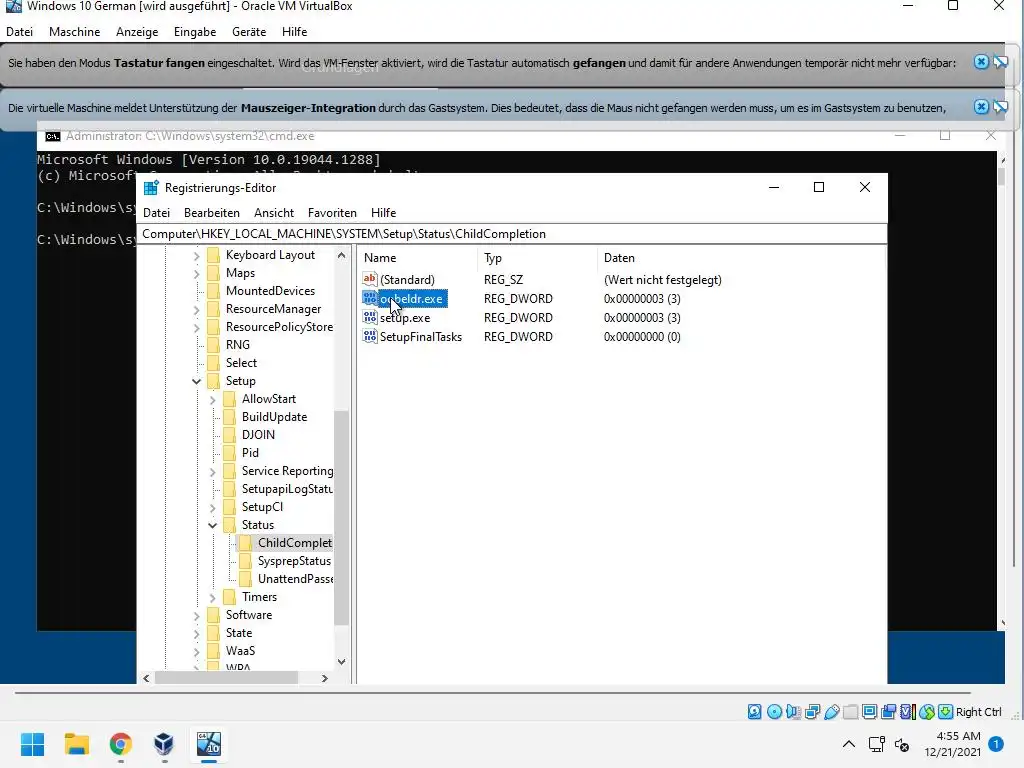Open the VirtualBox Geräte menu
1024x768 pixels.
click(x=249, y=31)
